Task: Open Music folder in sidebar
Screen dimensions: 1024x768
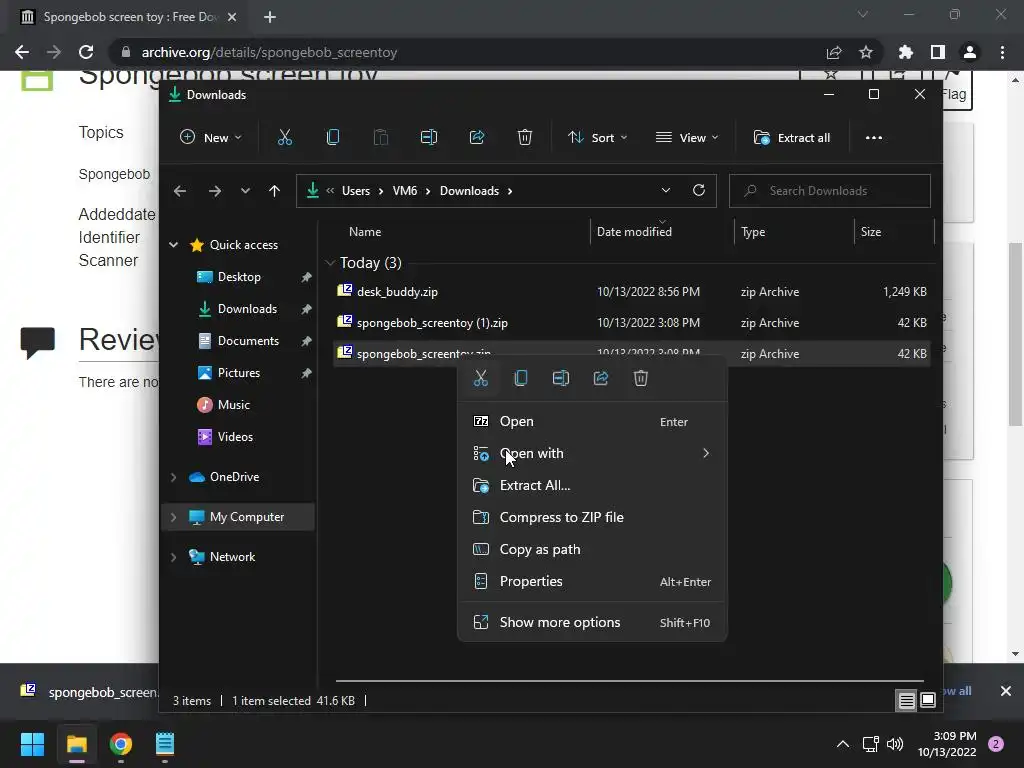Action: pos(233,405)
